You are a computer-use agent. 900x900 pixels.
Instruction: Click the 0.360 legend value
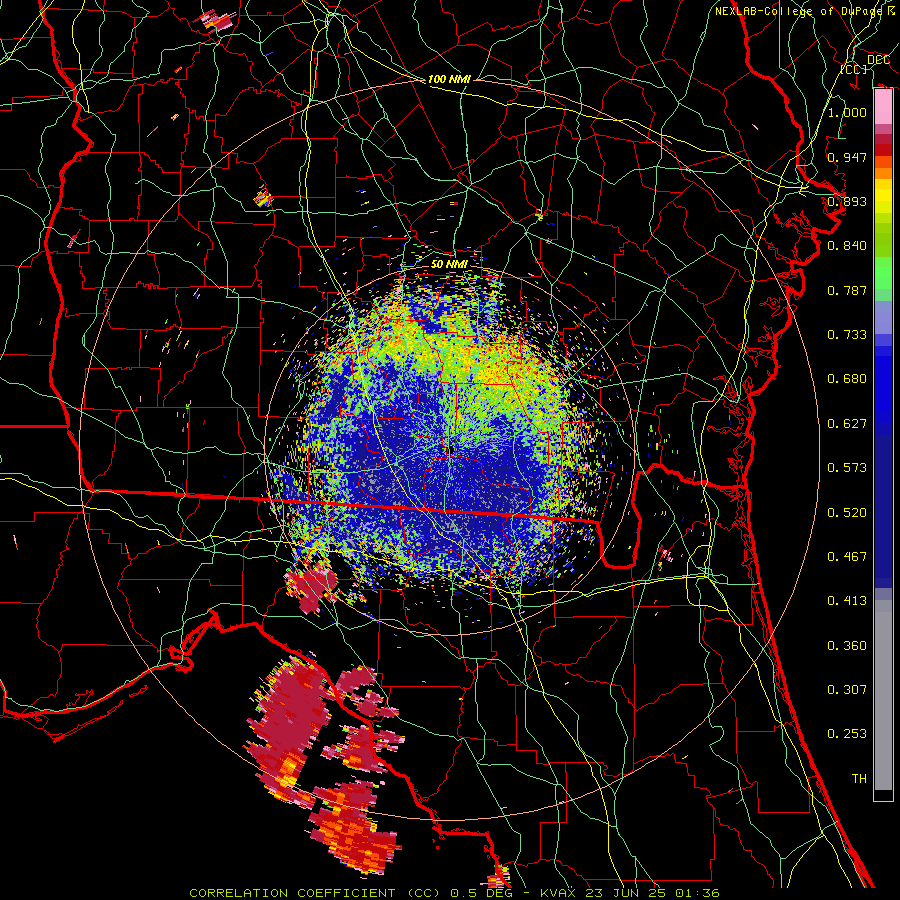847,646
